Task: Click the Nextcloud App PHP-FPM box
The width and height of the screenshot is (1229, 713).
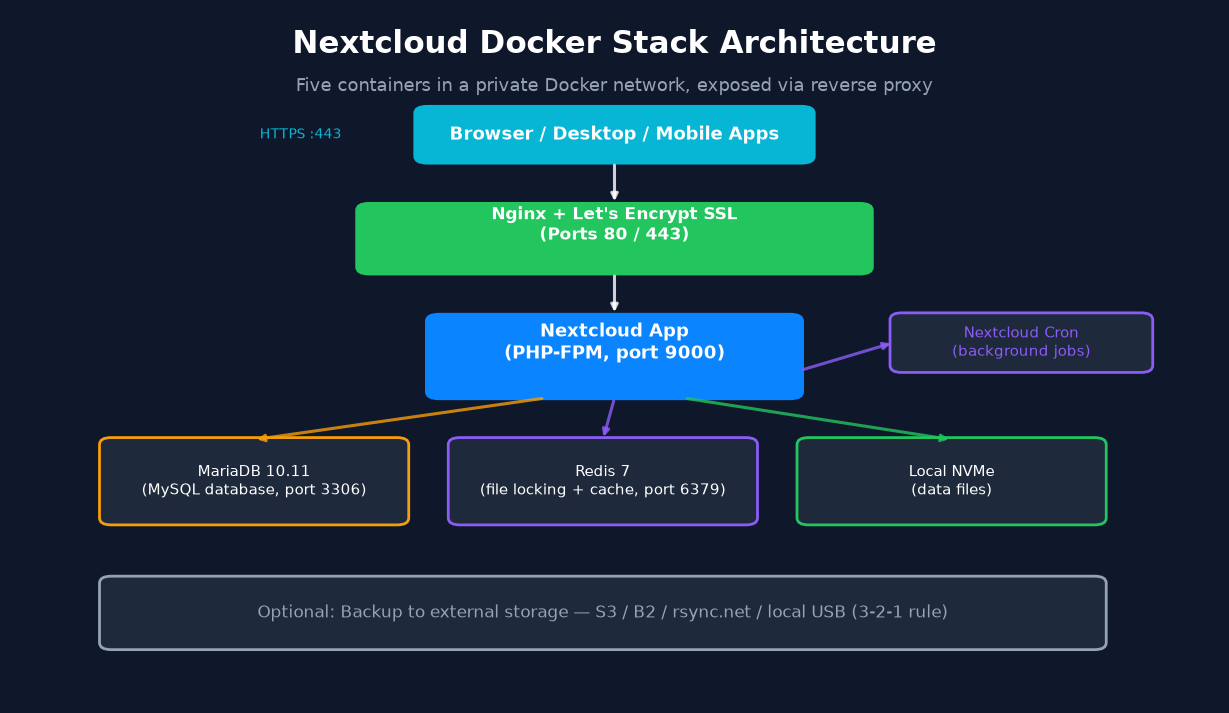Action: 614,356
